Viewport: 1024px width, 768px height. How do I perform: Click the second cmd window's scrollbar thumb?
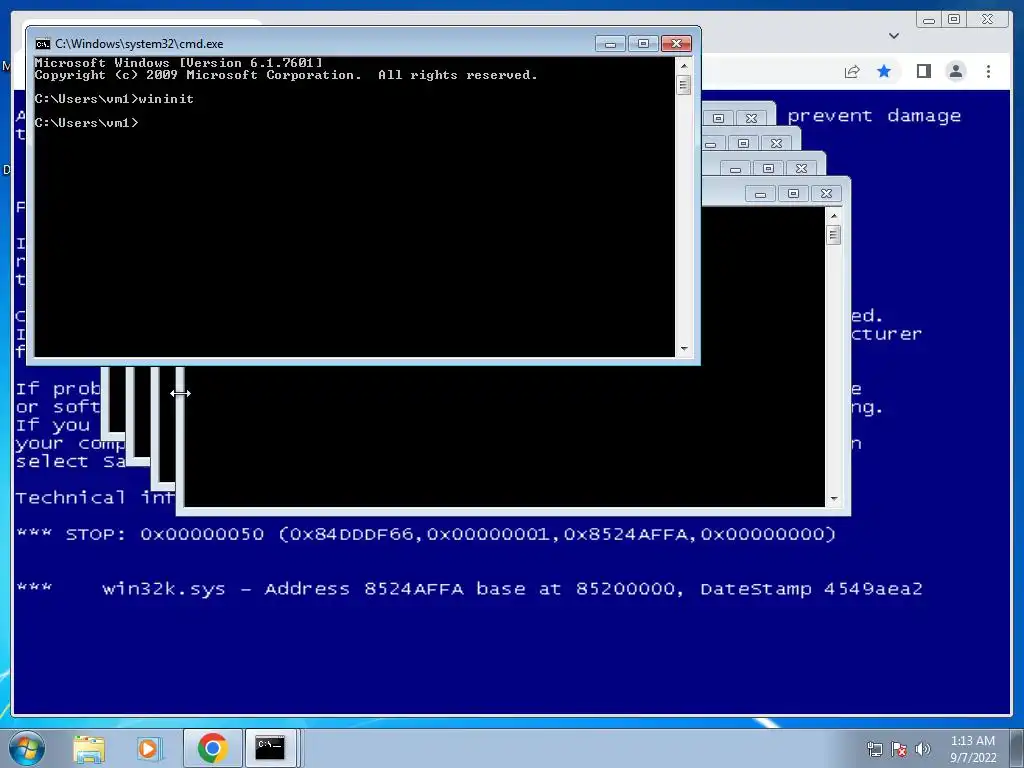[833, 234]
